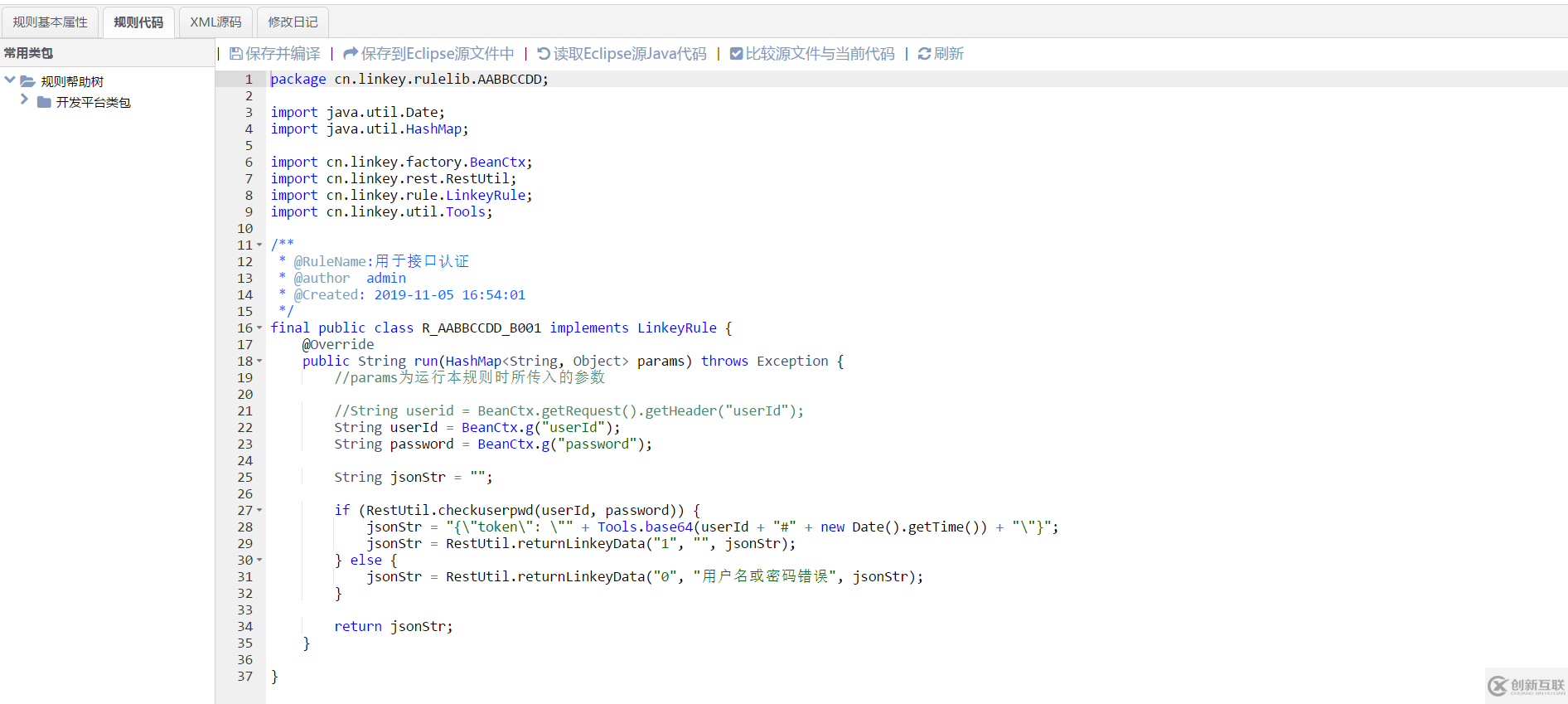Image resolution: width=1568 pixels, height=704 pixels.
Task: Fold the run method at line 18
Action: click(x=259, y=362)
